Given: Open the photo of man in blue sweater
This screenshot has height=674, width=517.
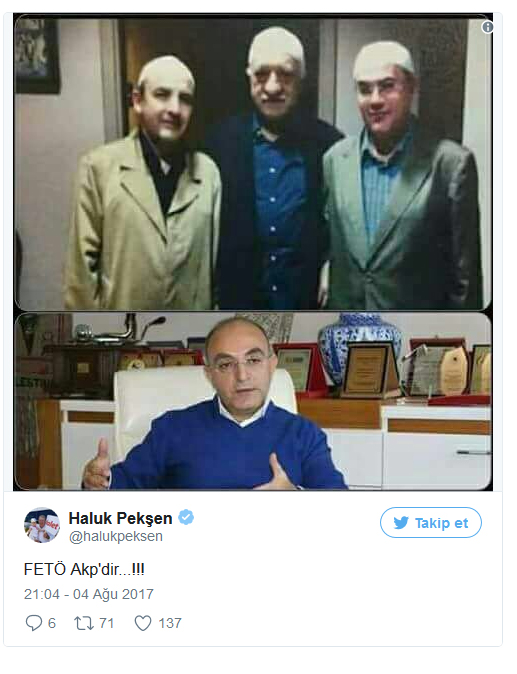Looking at the screenshot, I should pyautogui.click(x=253, y=401).
